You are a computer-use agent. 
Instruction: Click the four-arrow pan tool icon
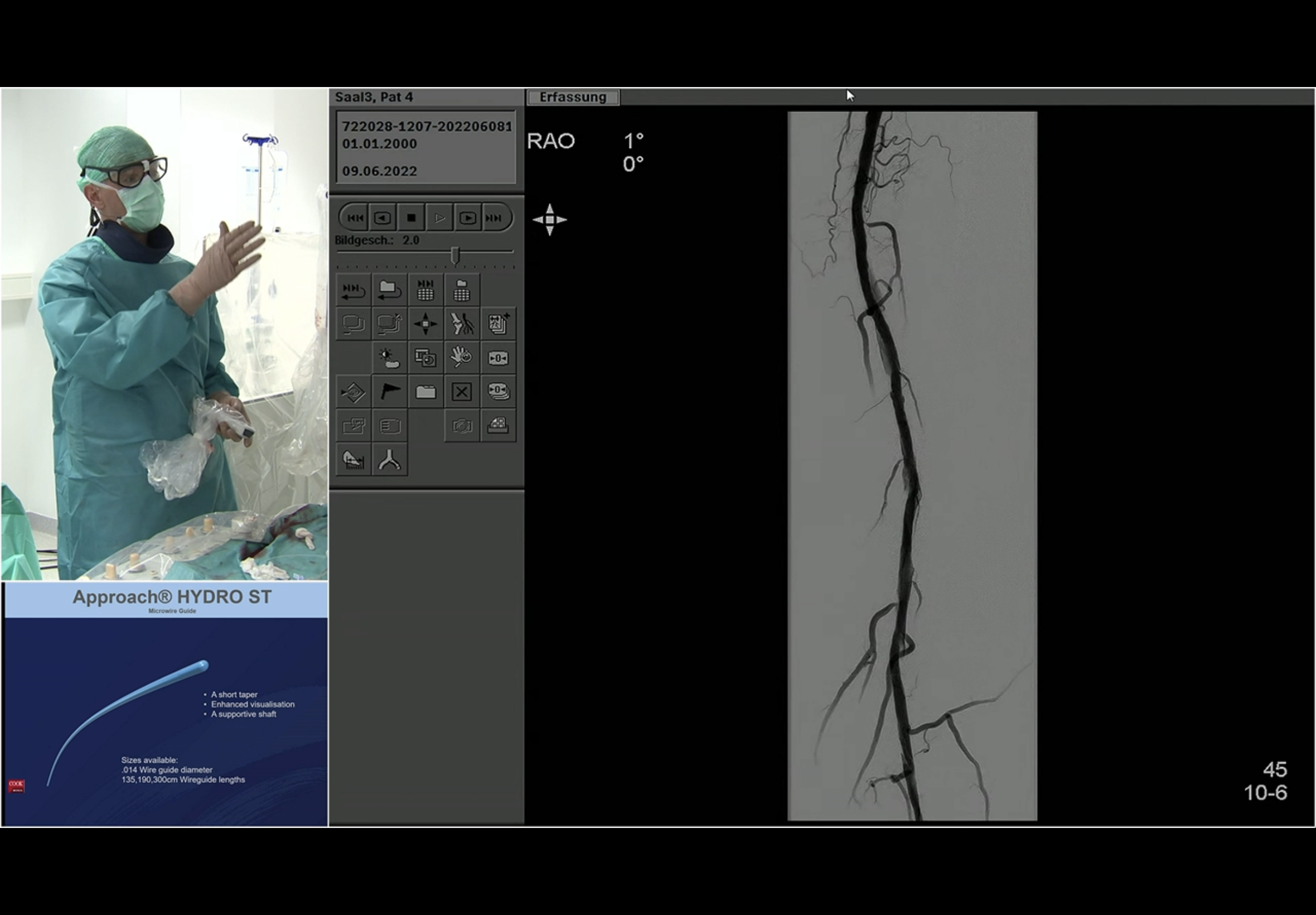point(425,324)
